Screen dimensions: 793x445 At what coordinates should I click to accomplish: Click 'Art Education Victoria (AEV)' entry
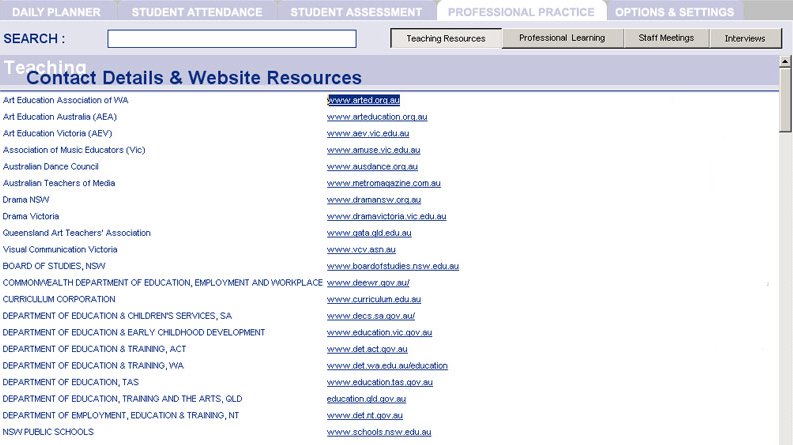57,134
